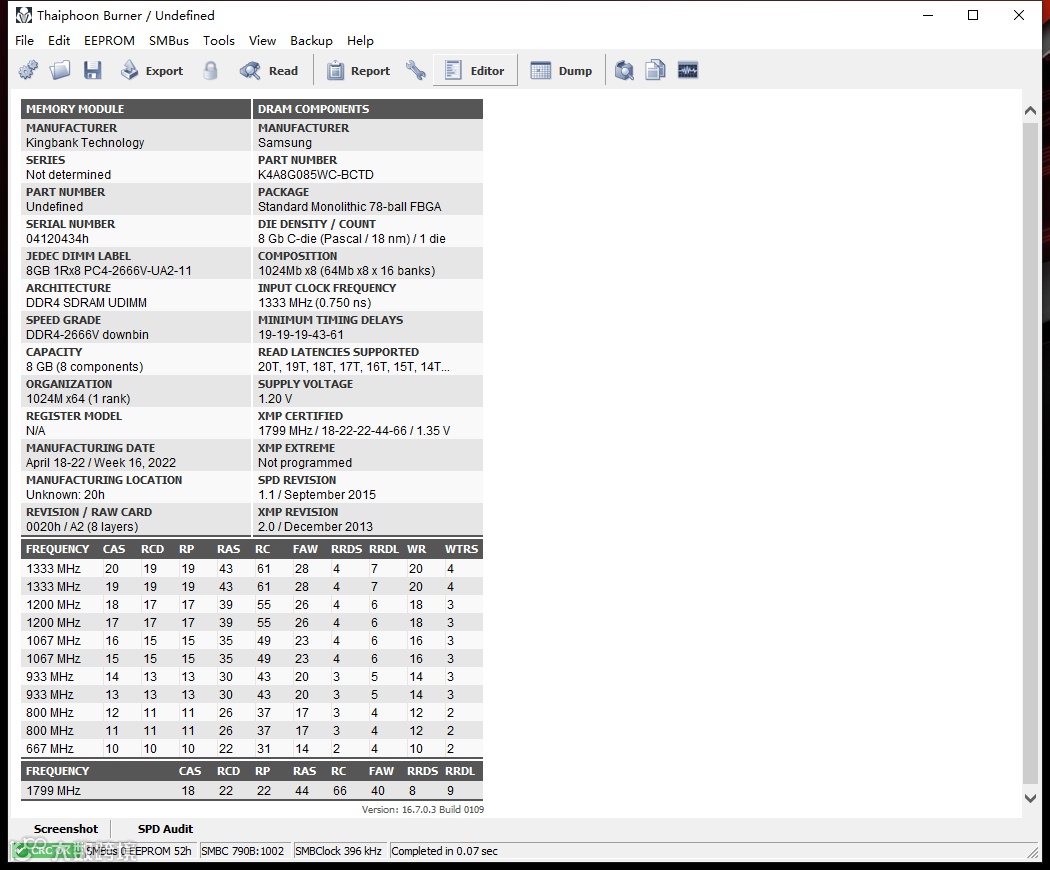This screenshot has width=1050, height=870.
Task: Click the Dump toolbar button
Action: pyautogui.click(x=561, y=70)
